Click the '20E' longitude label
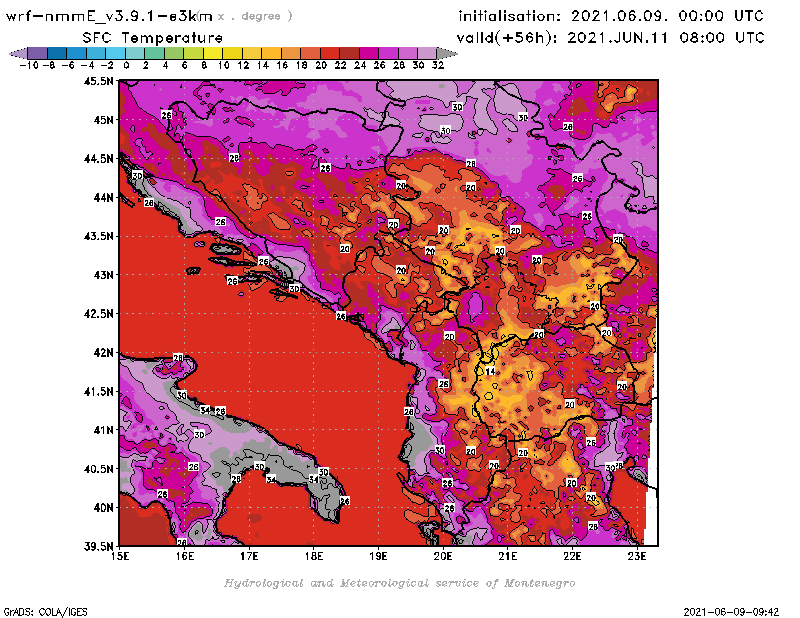The image size is (800, 618). [x=443, y=557]
